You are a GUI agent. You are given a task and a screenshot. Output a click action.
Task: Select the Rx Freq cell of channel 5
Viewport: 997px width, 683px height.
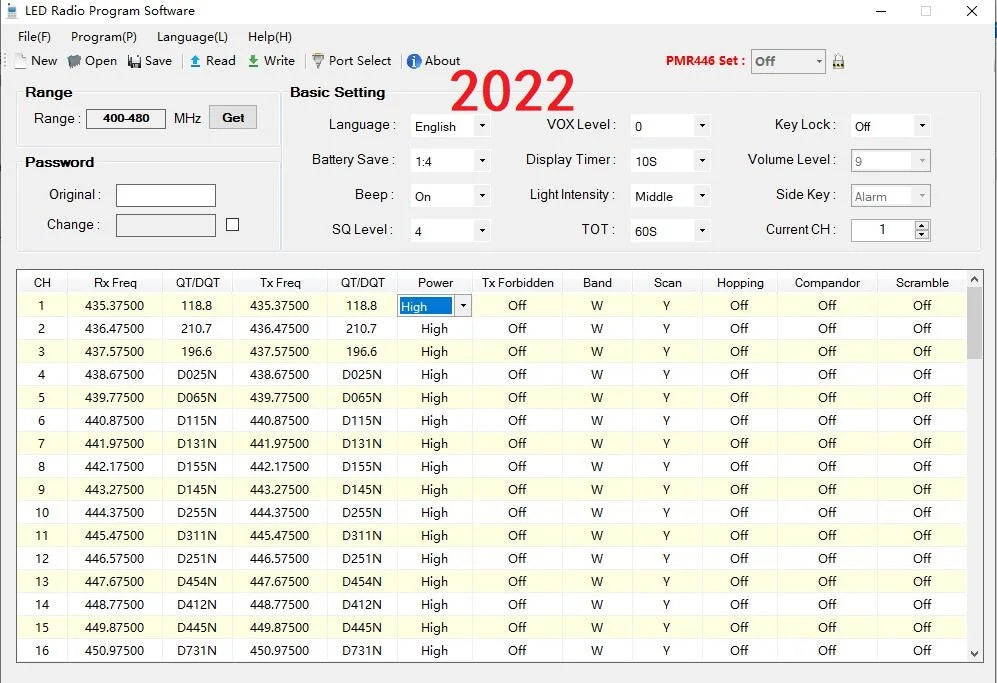click(x=113, y=397)
